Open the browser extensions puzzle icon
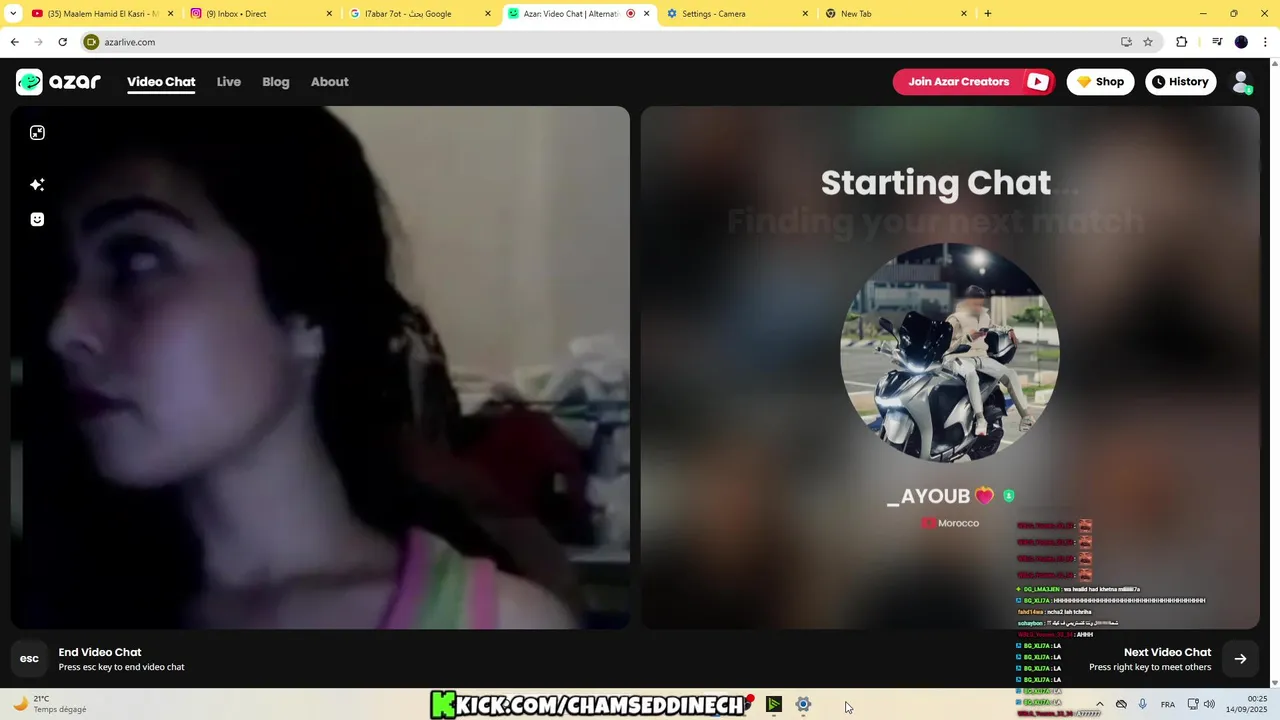Image resolution: width=1280 pixels, height=720 pixels. (1181, 42)
